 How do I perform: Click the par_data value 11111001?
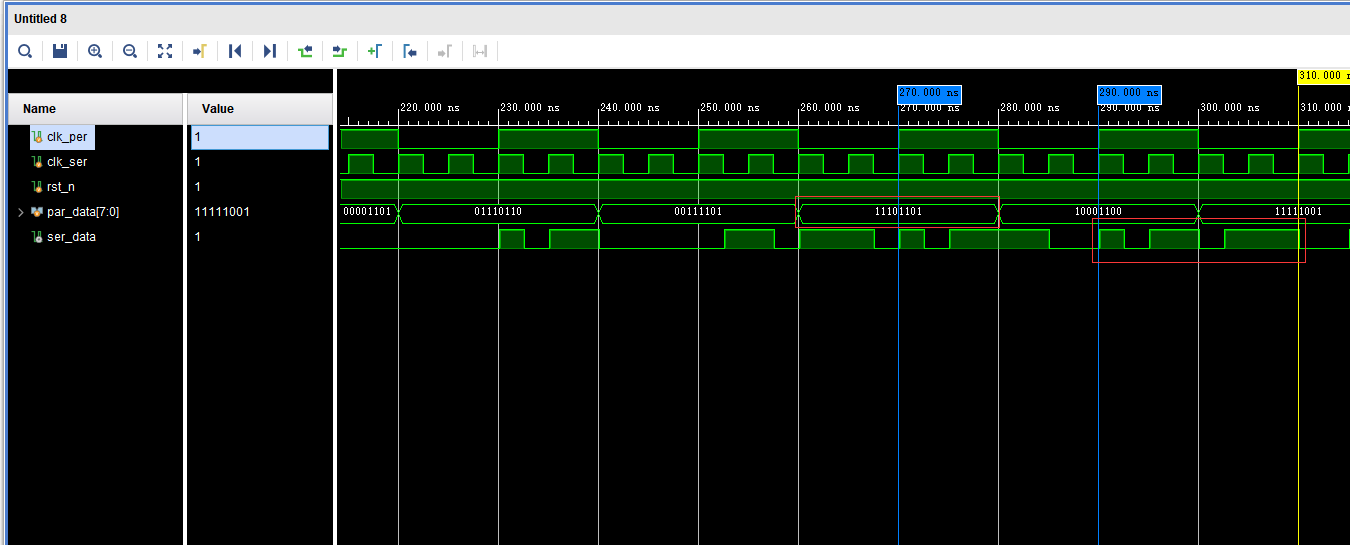pyautogui.click(x=222, y=212)
